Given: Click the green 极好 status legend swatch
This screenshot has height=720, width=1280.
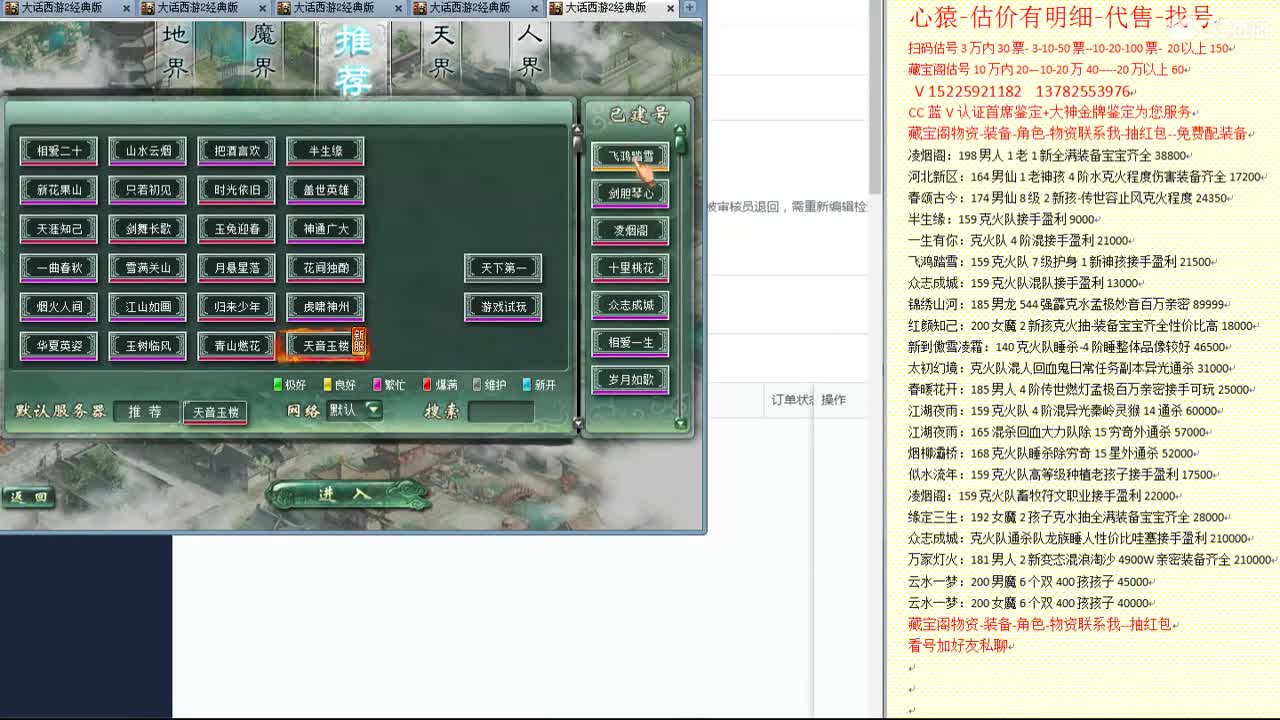Looking at the screenshot, I should click(x=278, y=384).
